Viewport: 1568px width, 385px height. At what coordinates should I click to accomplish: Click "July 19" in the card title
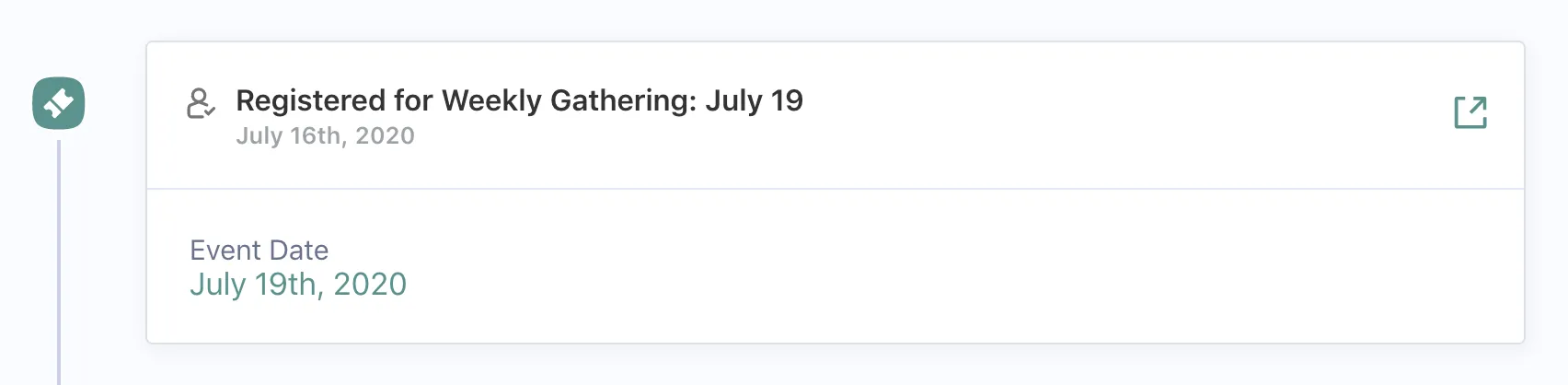pos(754,100)
